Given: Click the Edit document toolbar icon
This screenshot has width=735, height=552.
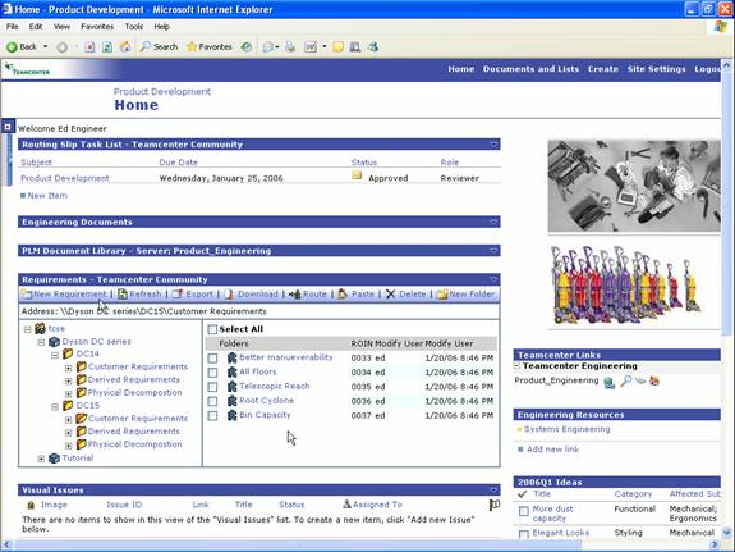Looking at the screenshot, I should point(310,47).
